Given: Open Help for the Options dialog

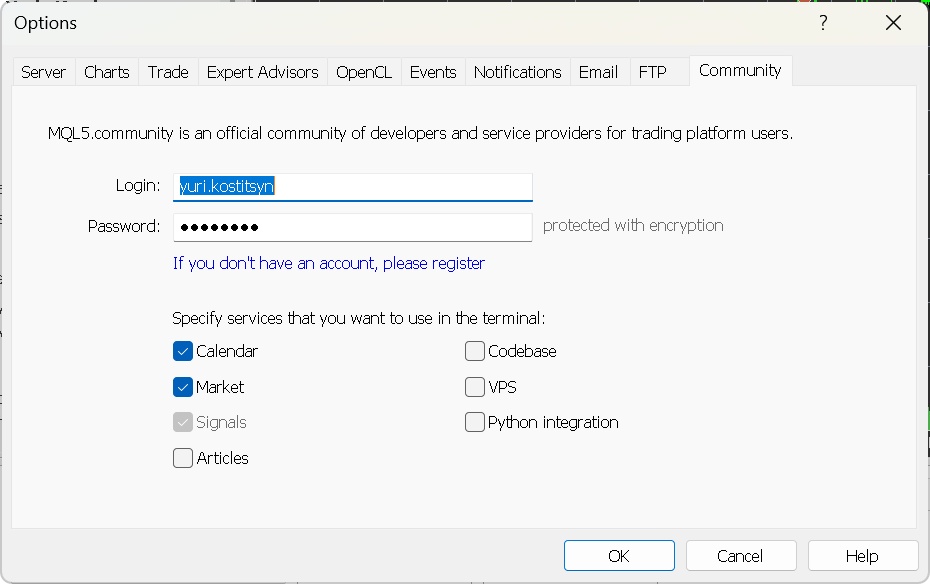Looking at the screenshot, I should pyautogui.click(x=862, y=556).
